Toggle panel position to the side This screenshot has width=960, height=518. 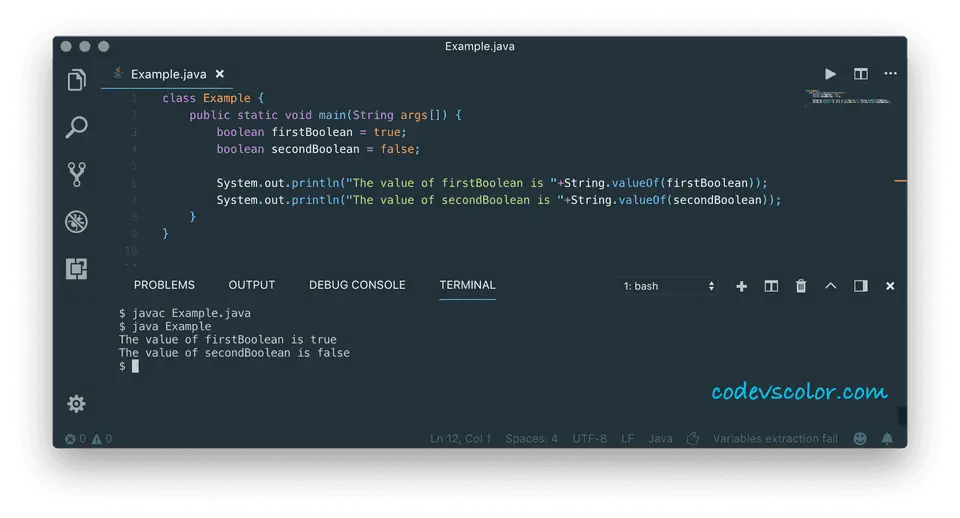click(860, 286)
